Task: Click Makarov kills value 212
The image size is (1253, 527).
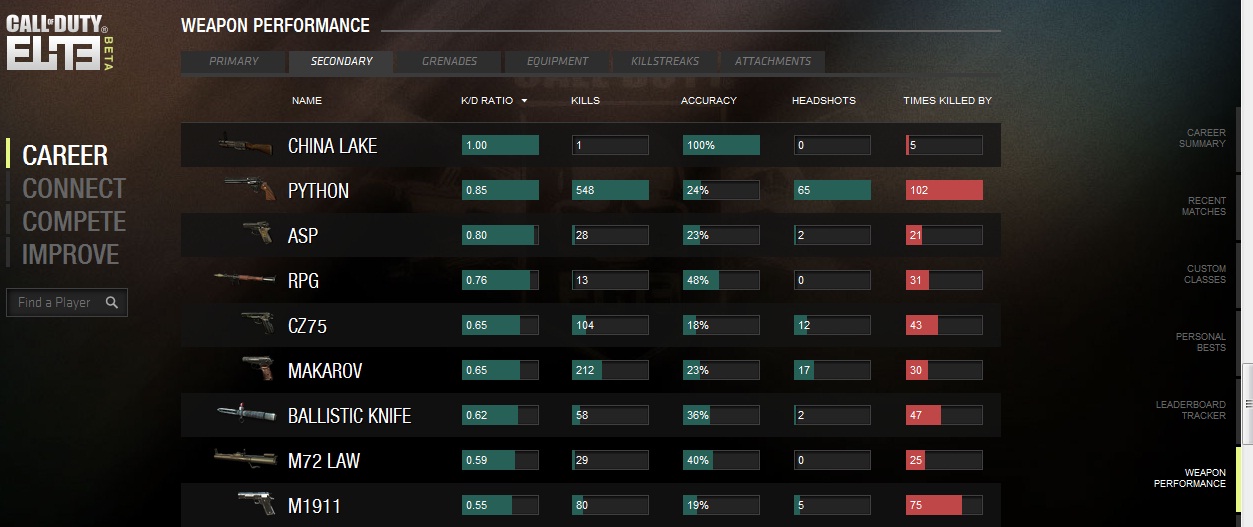Action: [x=585, y=370]
